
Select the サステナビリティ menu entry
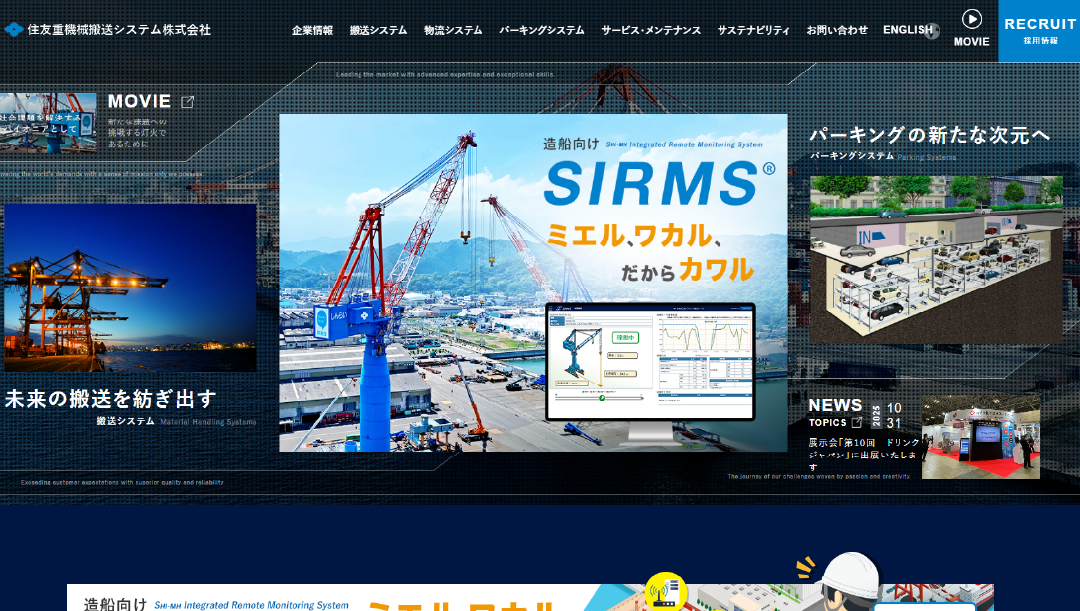point(755,31)
